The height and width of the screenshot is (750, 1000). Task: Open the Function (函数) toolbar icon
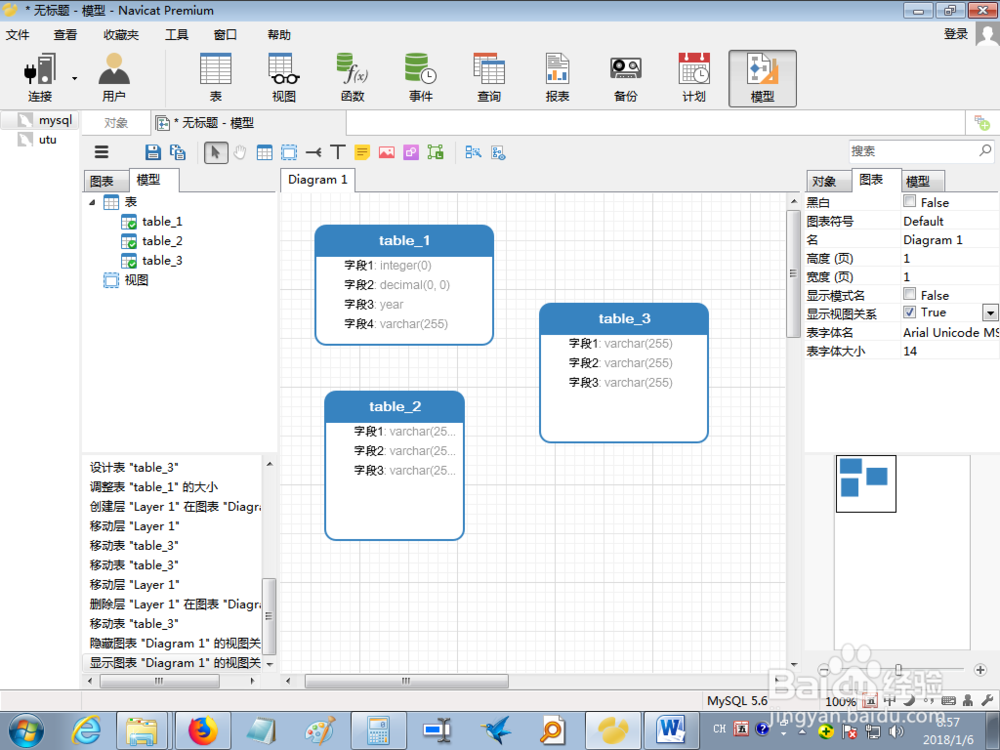click(352, 78)
